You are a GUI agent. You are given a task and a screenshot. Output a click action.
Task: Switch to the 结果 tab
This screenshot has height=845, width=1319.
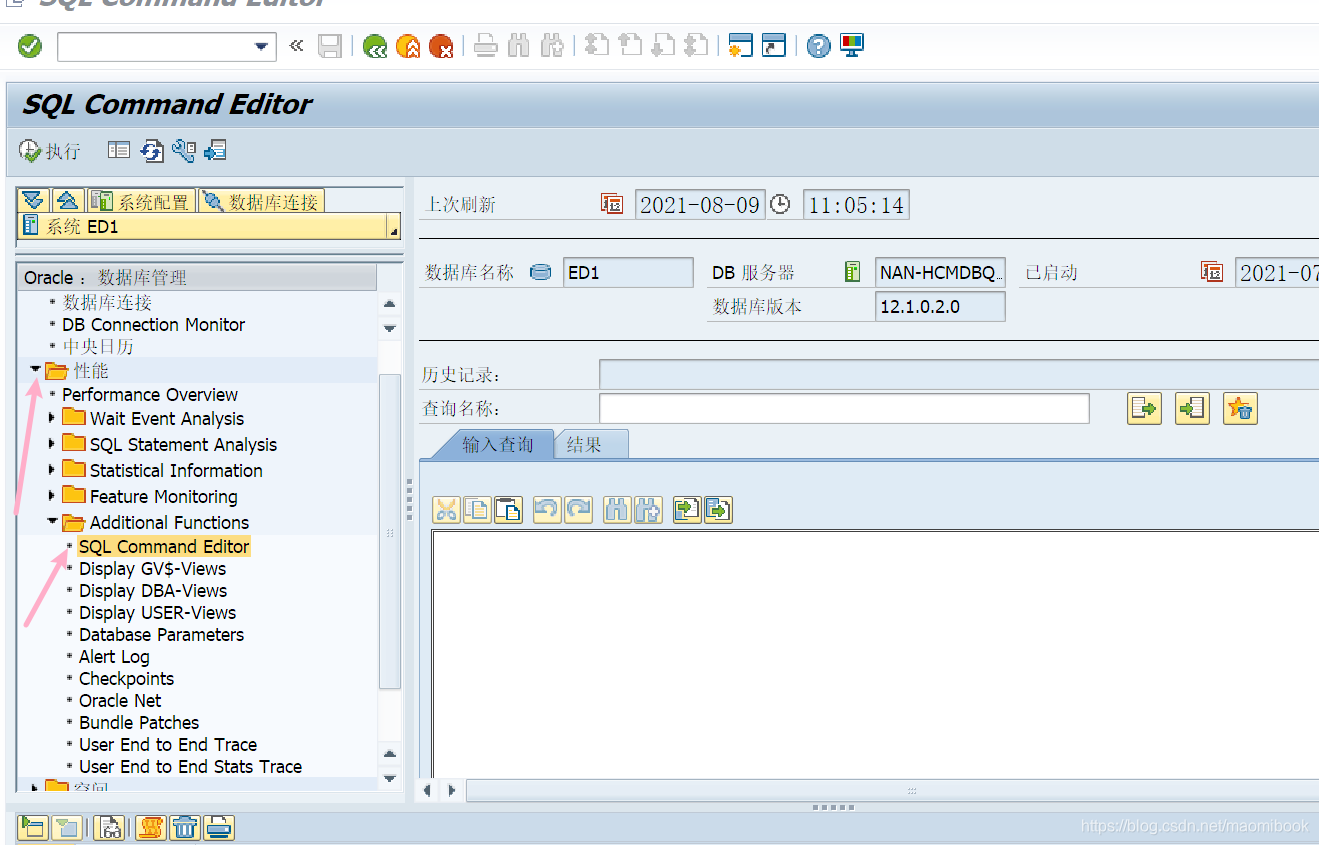click(x=590, y=444)
